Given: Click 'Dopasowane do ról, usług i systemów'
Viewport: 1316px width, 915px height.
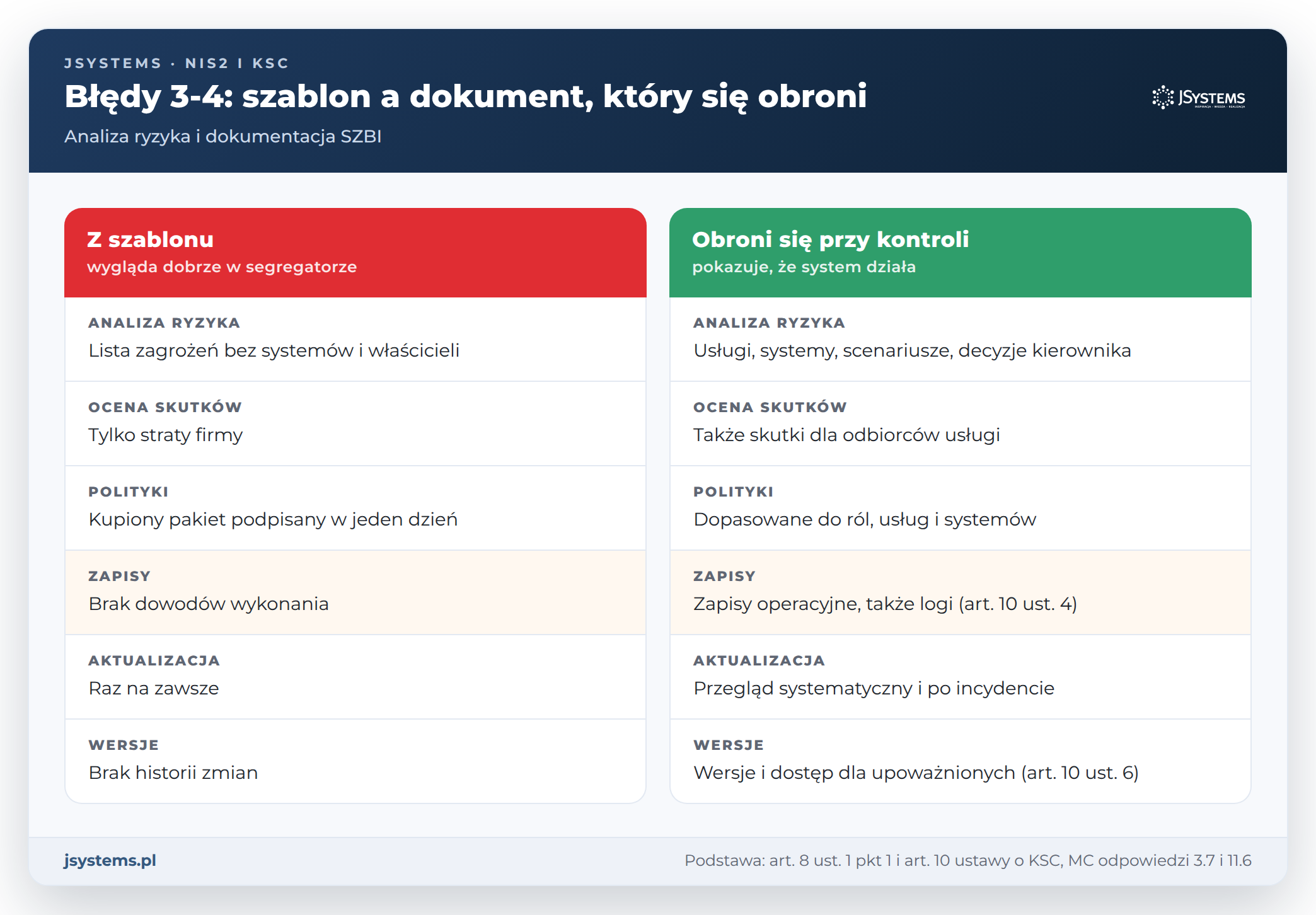Looking at the screenshot, I should tap(865, 519).
